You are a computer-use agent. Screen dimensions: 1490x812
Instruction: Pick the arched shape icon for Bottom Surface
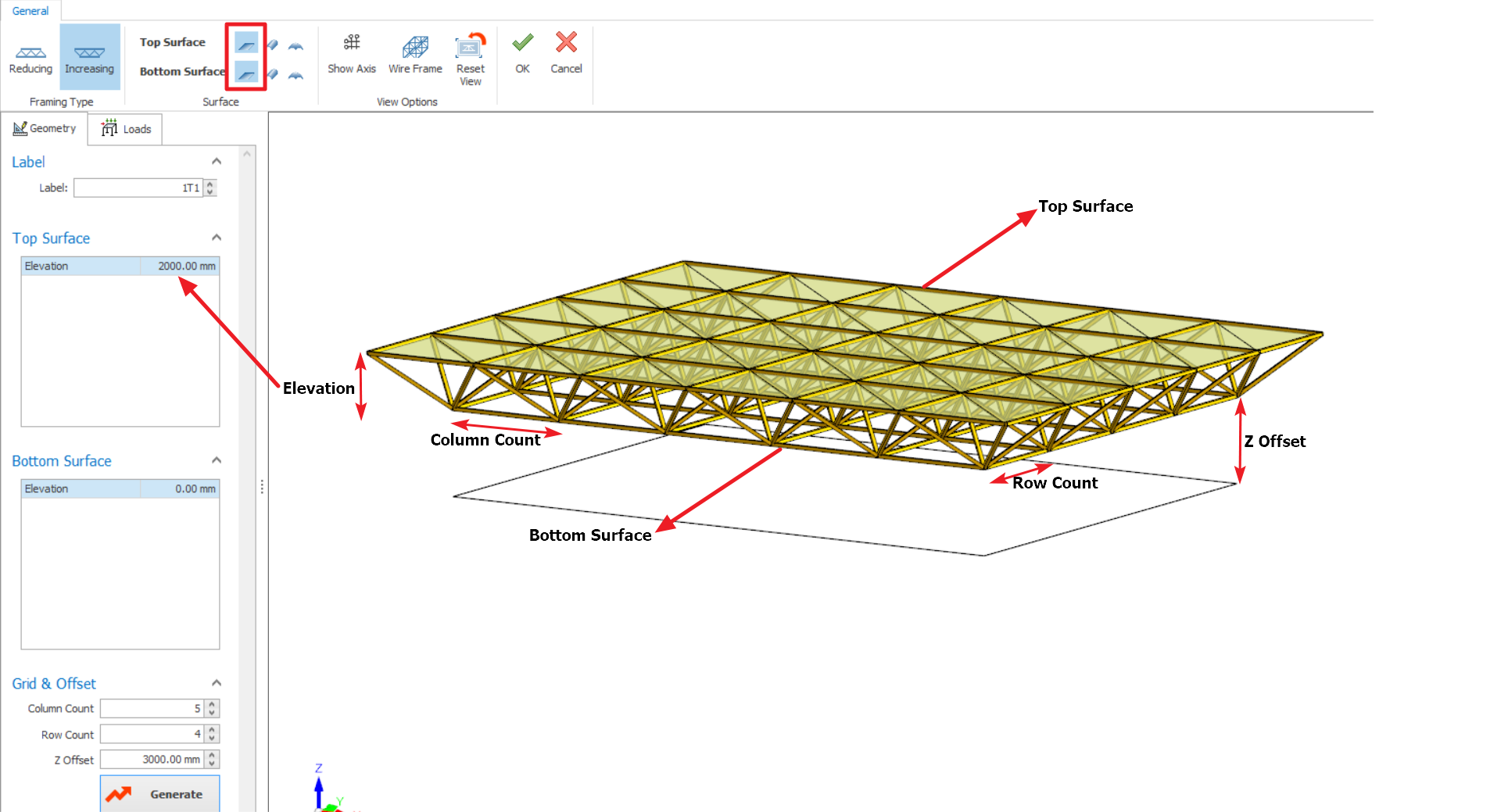click(x=295, y=75)
